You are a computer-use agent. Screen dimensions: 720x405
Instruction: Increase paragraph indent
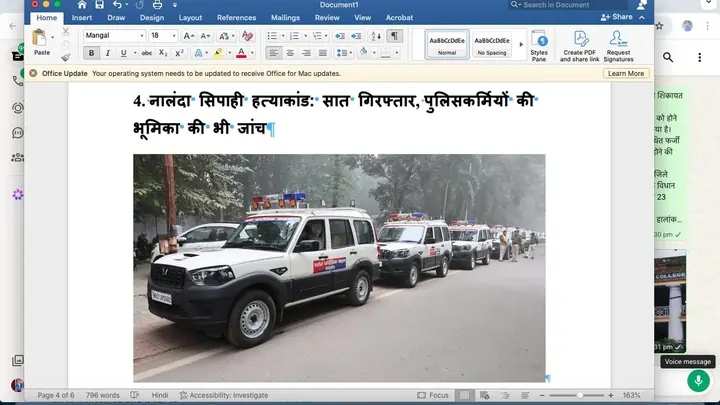[356, 36]
